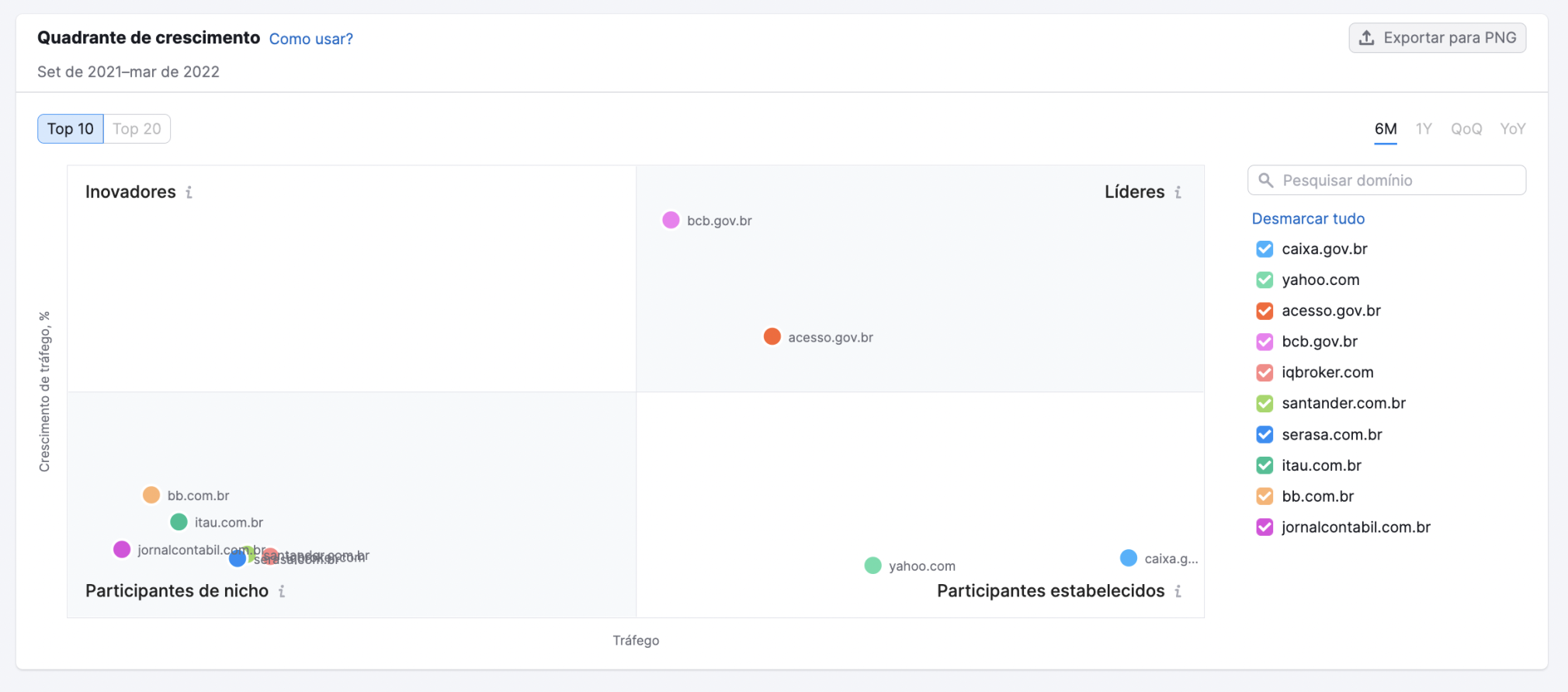Switch to Top 20 tab

137,129
